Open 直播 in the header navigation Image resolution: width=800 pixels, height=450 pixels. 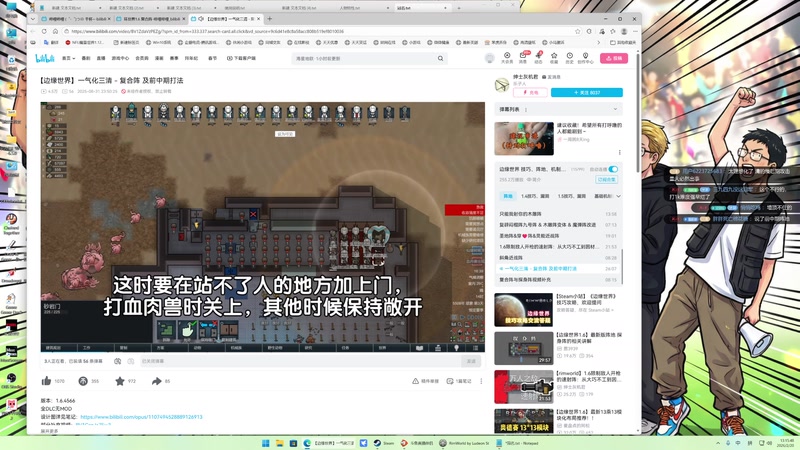point(101,58)
